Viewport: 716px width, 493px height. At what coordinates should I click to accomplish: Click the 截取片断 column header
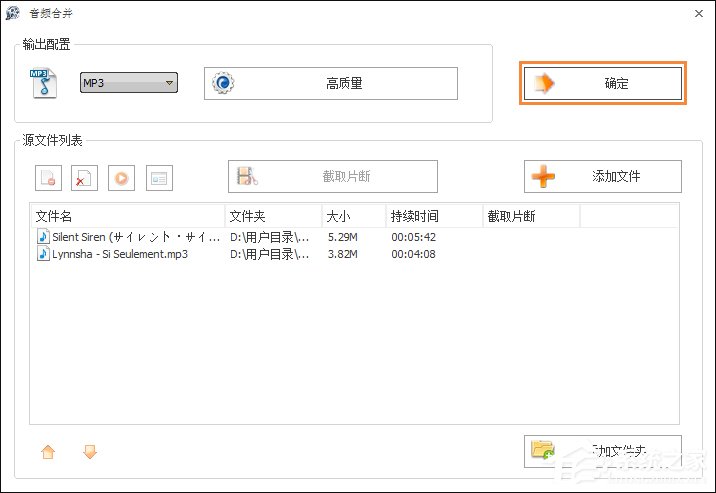(x=531, y=216)
